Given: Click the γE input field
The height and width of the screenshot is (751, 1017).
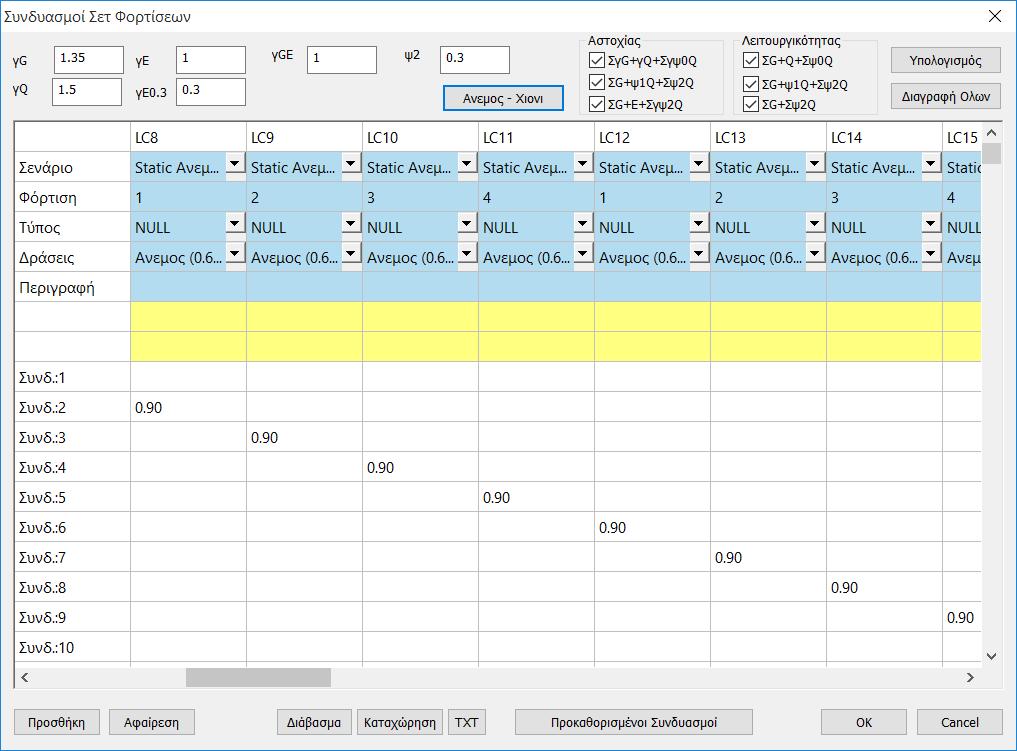Looking at the screenshot, I should click(211, 60).
